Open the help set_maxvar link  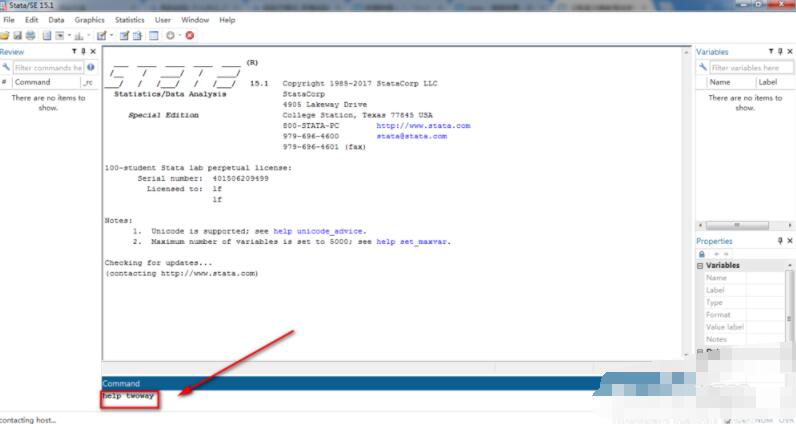pyautogui.click(x=413, y=242)
